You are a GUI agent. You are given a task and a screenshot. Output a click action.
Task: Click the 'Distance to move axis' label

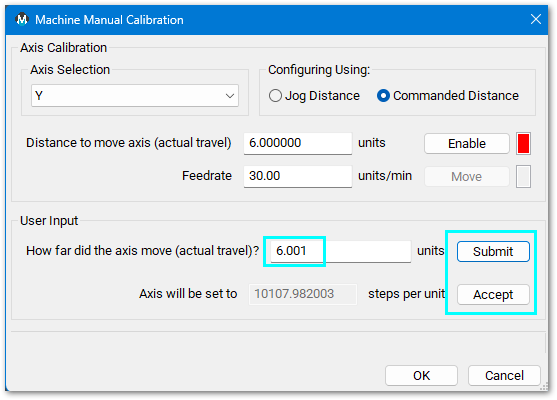129,143
